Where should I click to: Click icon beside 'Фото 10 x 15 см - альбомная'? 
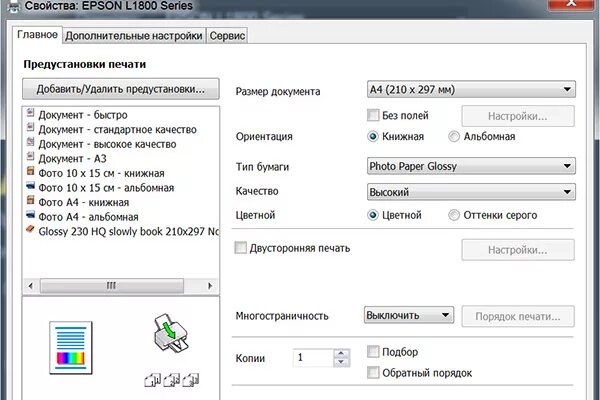click(x=30, y=186)
